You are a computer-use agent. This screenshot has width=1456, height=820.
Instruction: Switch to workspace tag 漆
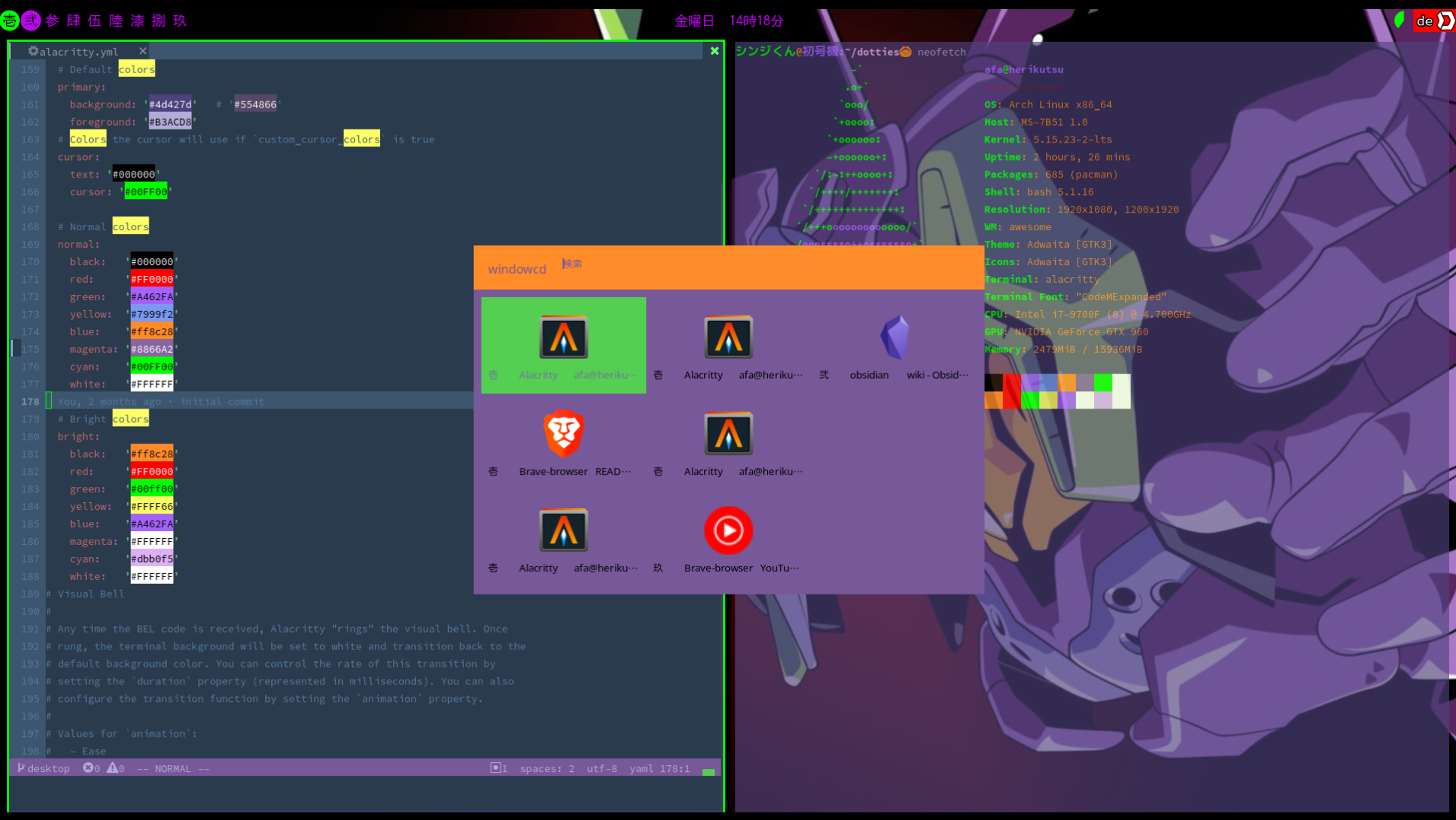137,21
